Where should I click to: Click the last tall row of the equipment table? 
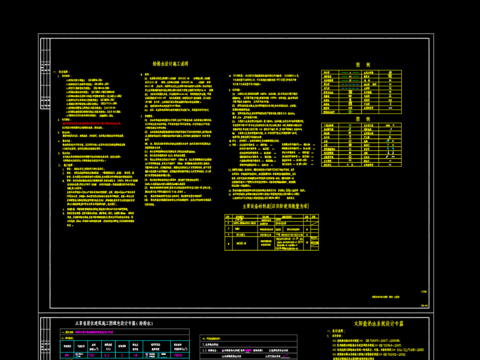(272, 243)
